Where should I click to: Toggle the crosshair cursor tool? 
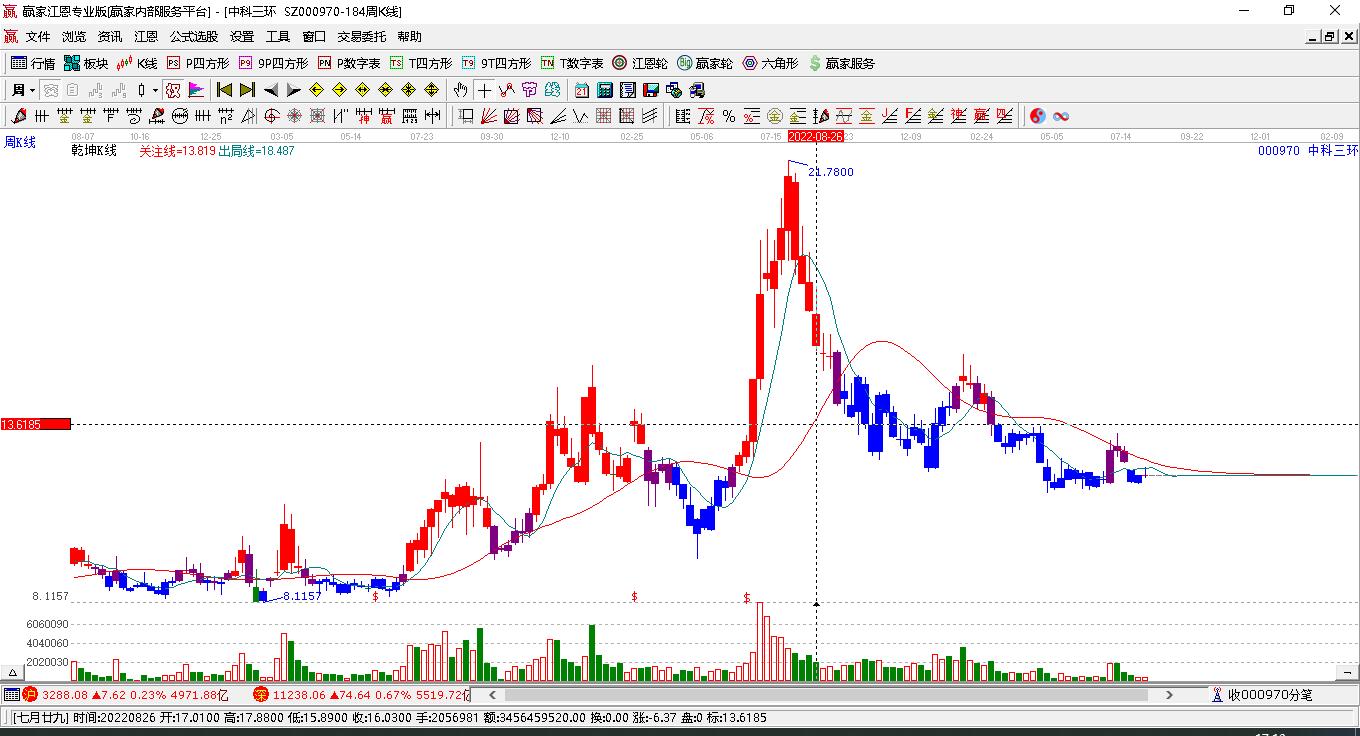[x=484, y=90]
